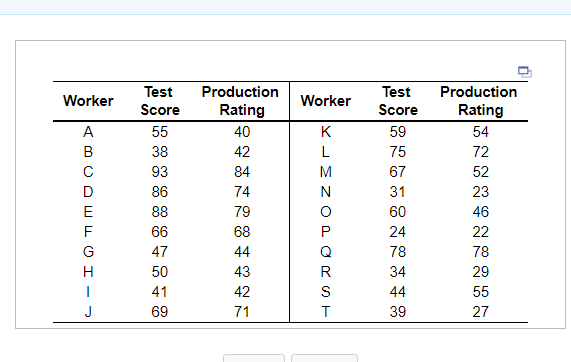Select the right Test Score column header
The image size is (571, 362).
coord(398,101)
